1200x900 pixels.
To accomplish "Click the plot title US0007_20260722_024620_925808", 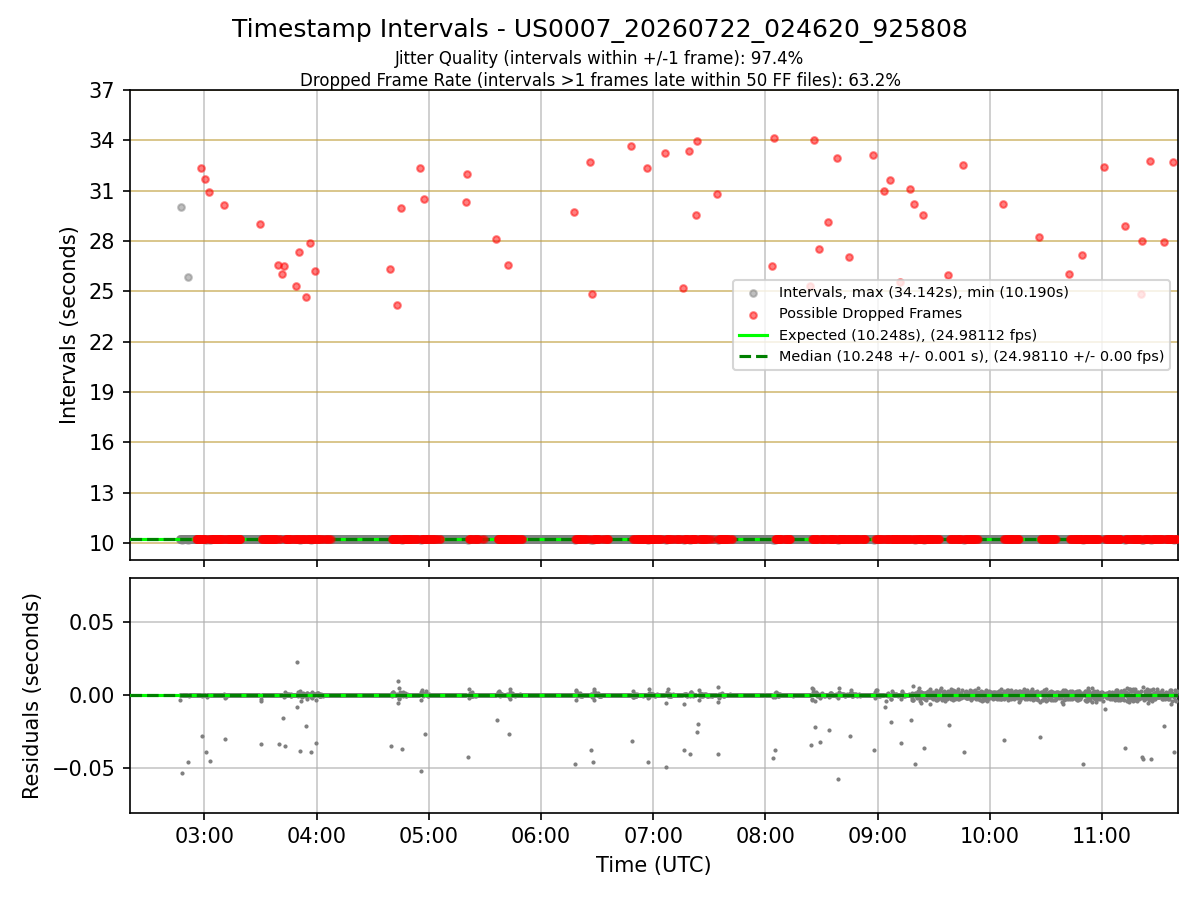I will click(600, 29).
